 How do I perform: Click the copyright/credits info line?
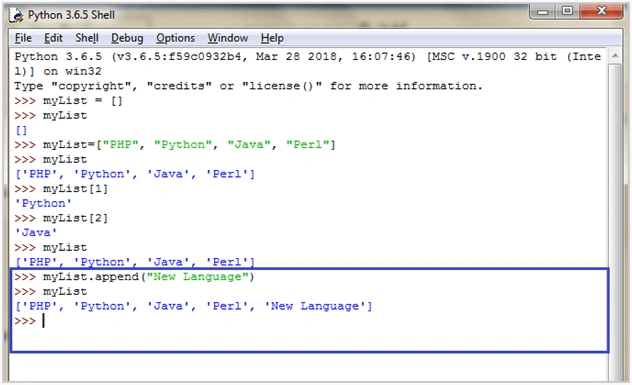coord(248,86)
